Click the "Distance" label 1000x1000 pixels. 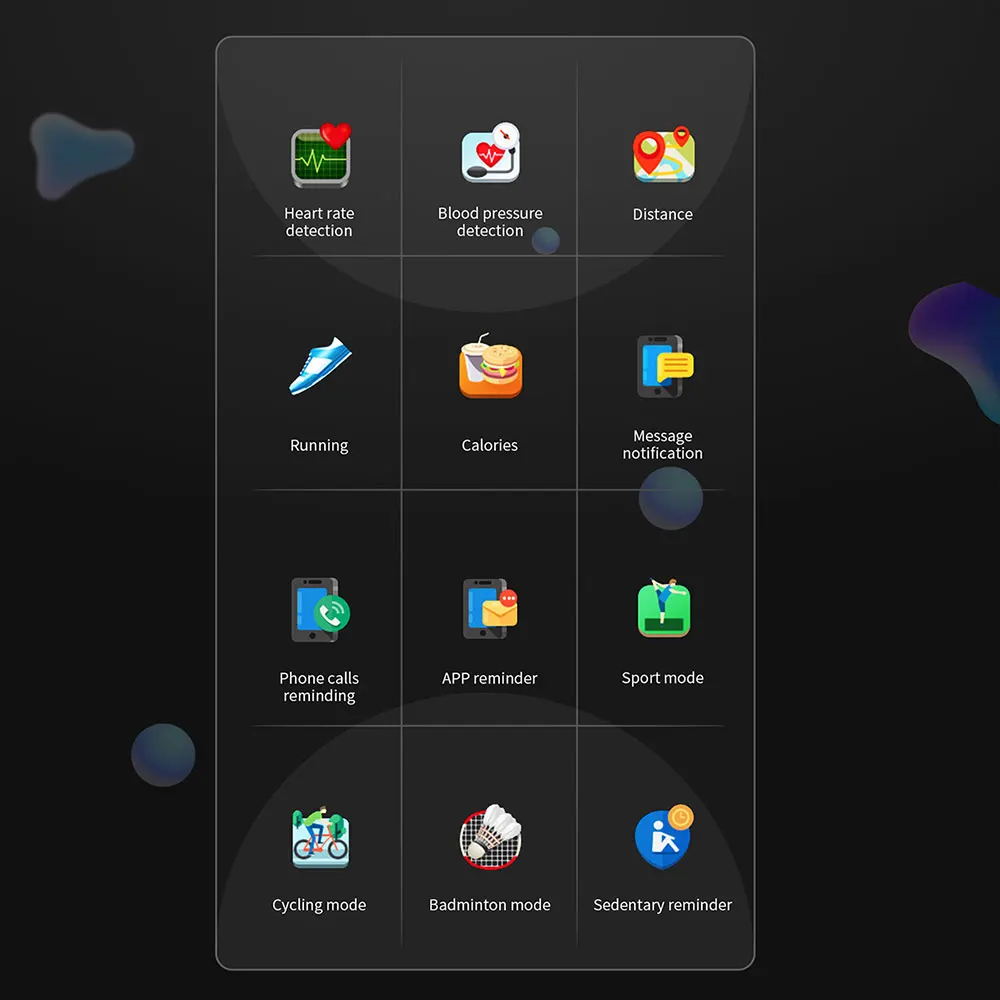coord(663,214)
